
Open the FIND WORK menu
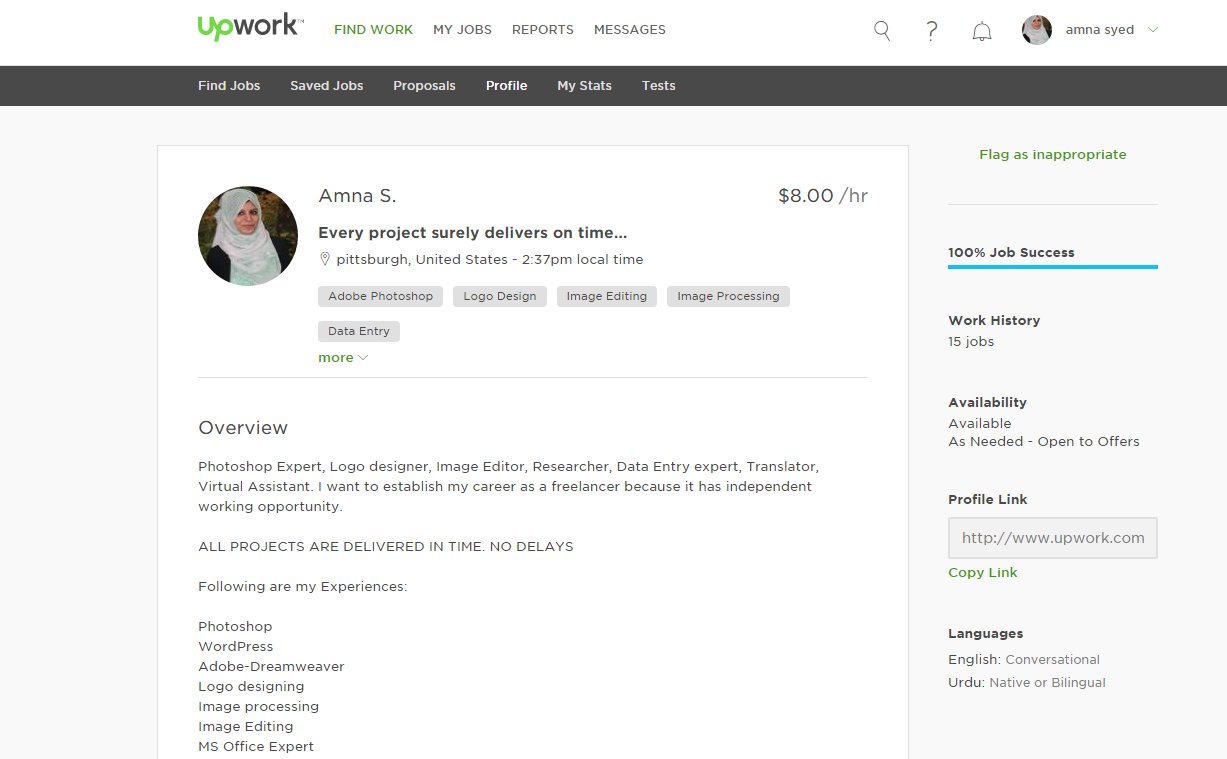[x=373, y=30]
